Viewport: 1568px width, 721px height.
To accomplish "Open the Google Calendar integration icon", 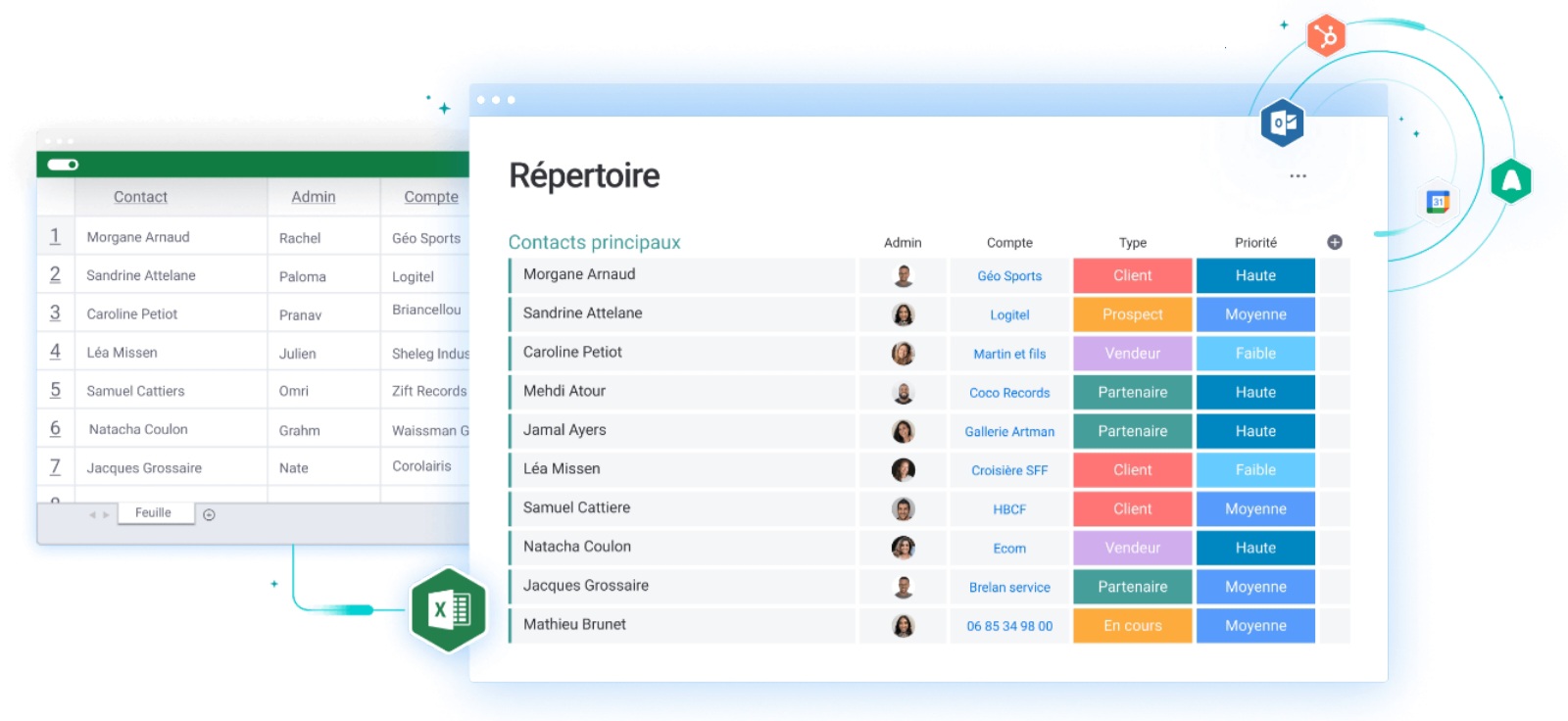I will 1438,202.
